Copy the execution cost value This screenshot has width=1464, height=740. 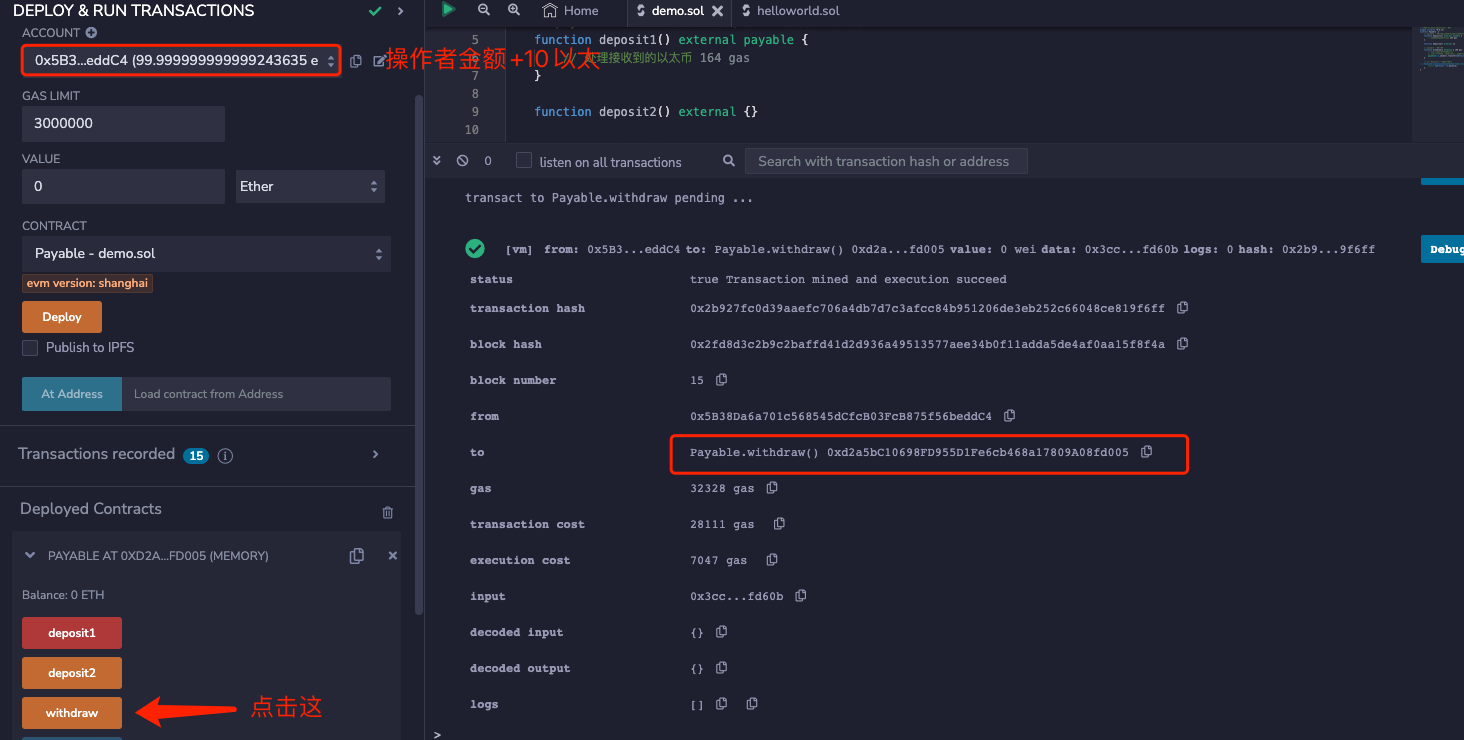click(772, 560)
